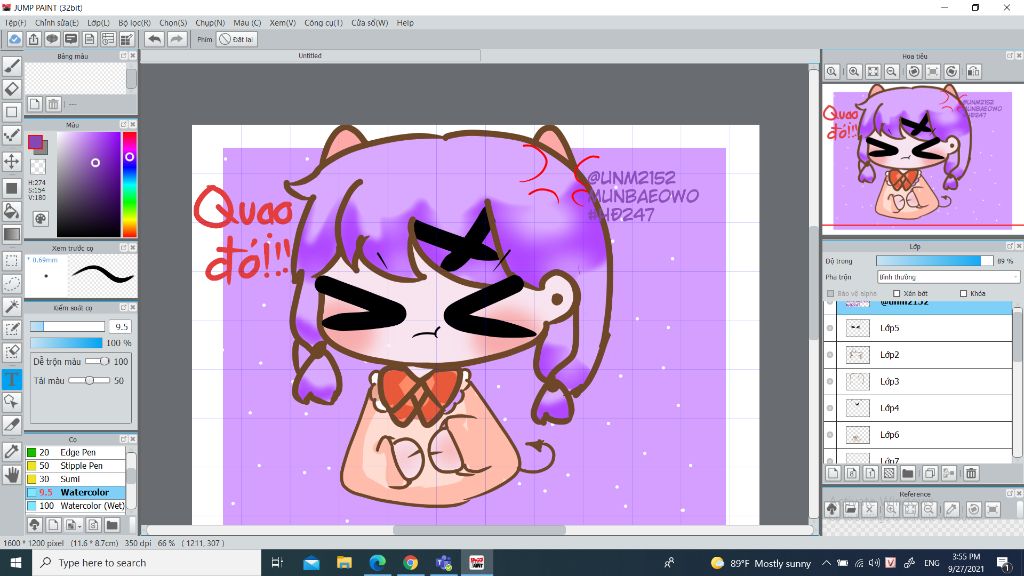Select the transparent color swatch
Image resolution: width=1024 pixels, height=576 pixels.
(x=39, y=167)
